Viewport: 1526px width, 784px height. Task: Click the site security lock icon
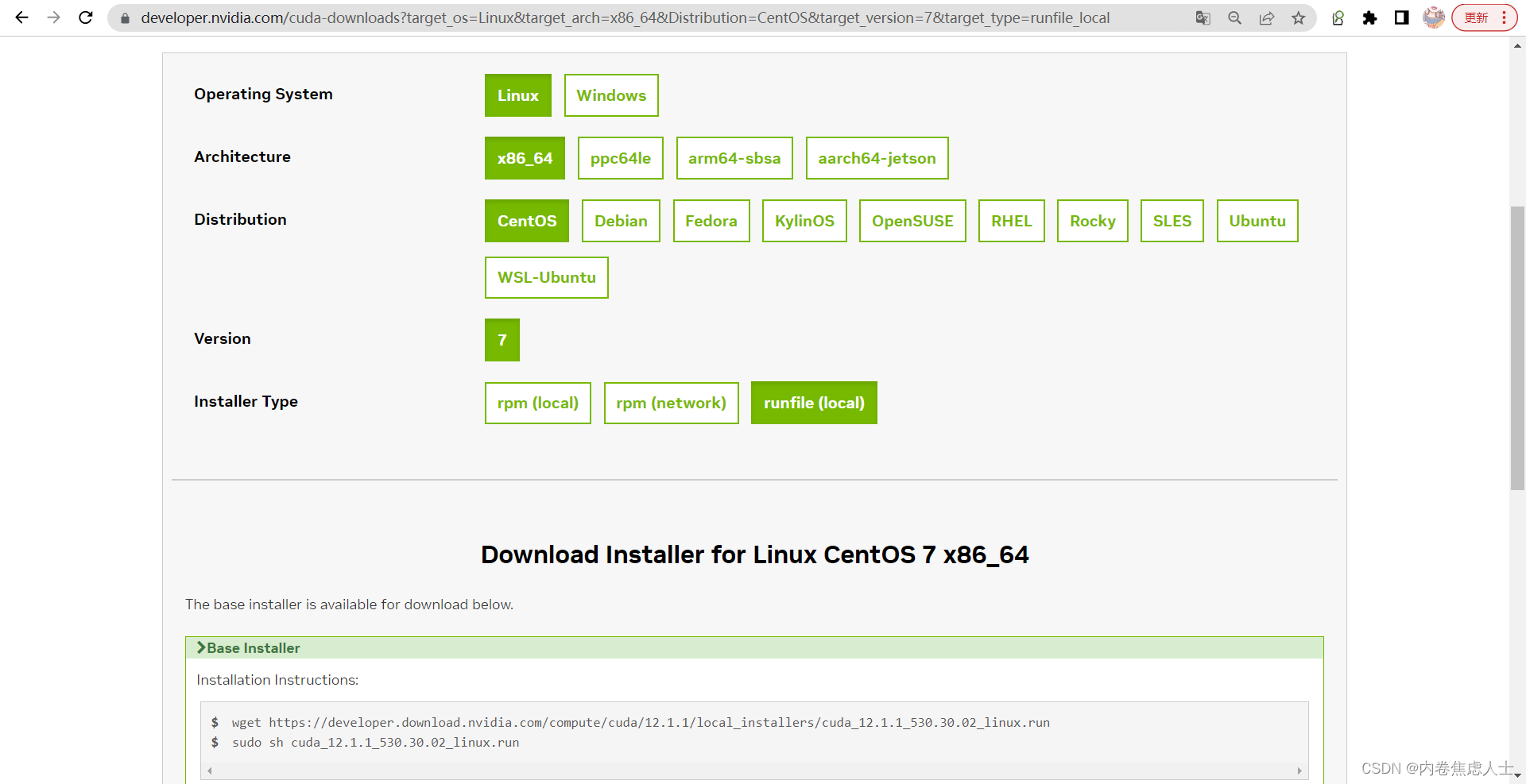pos(125,17)
